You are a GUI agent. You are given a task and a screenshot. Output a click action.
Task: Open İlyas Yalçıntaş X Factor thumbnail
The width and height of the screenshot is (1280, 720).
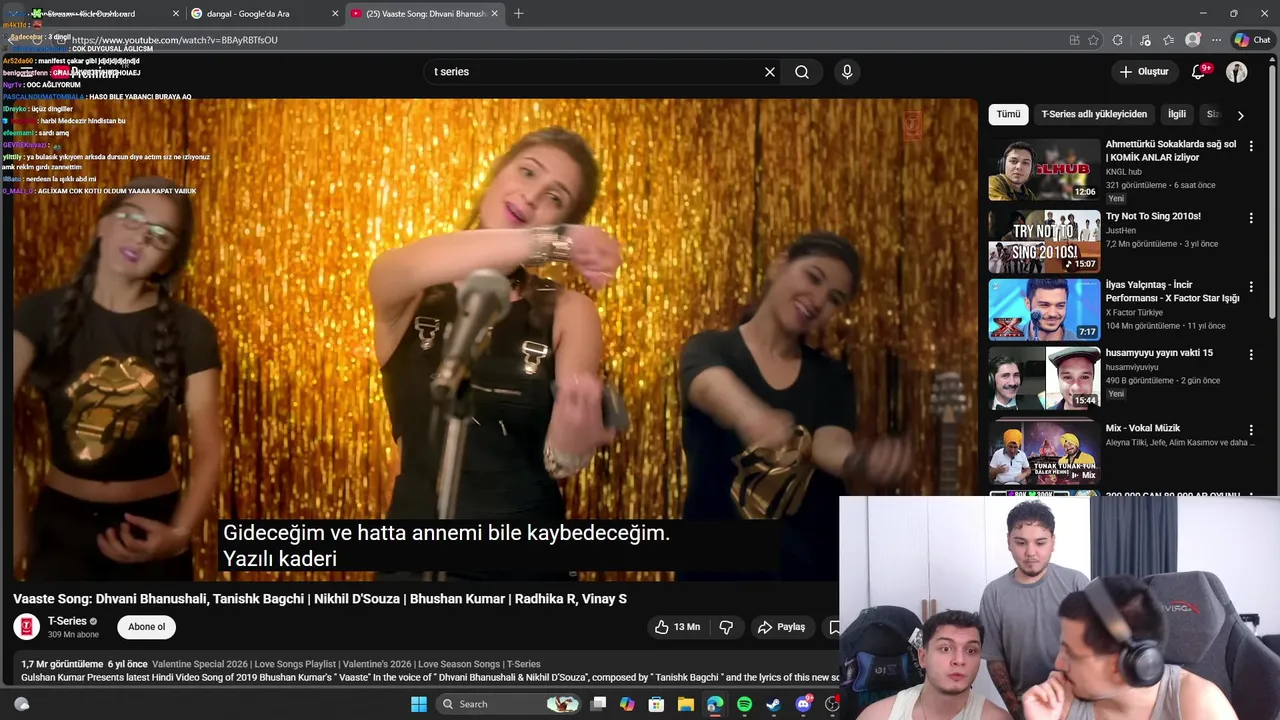point(1044,309)
